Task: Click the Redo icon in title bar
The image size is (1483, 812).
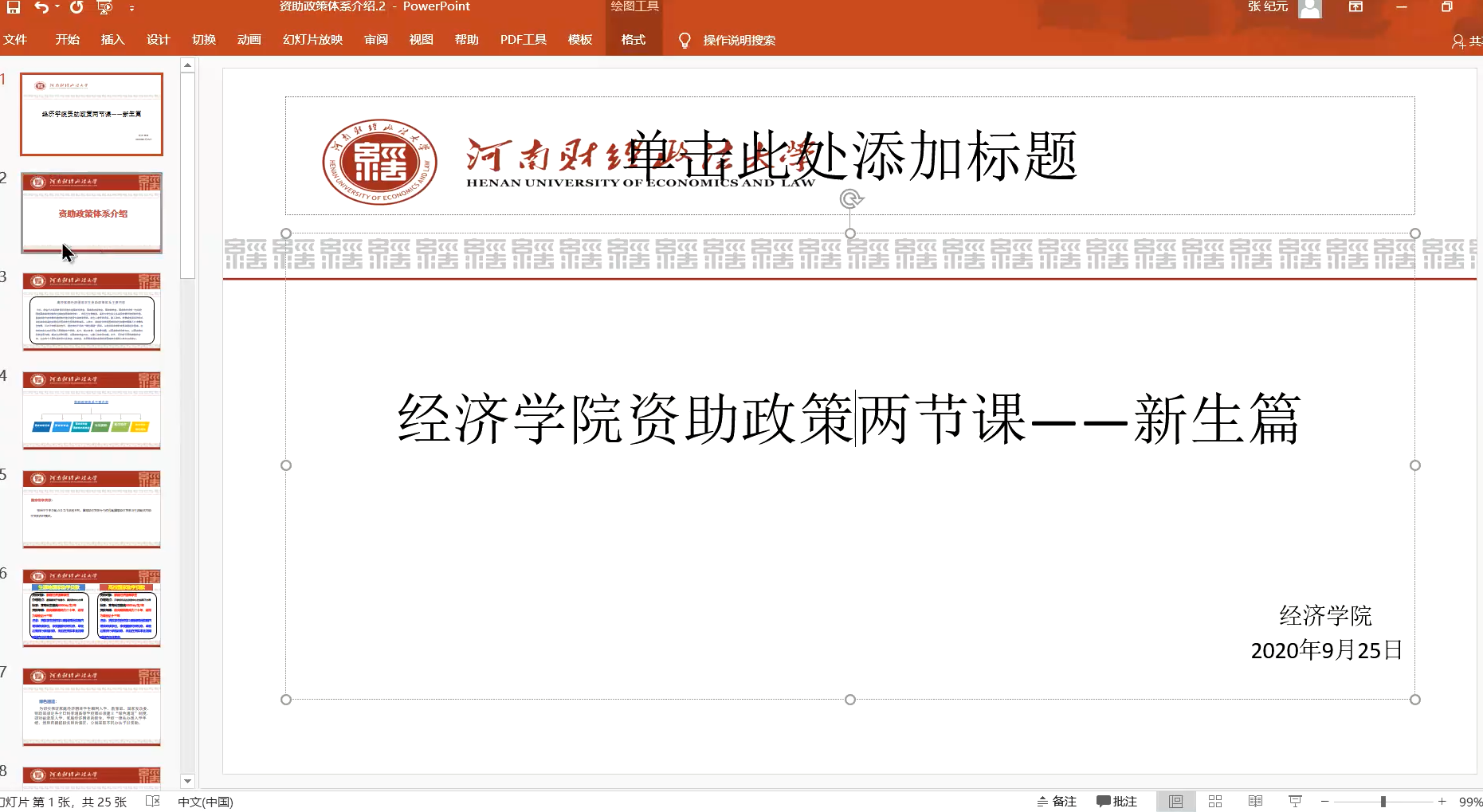Action: (x=77, y=7)
